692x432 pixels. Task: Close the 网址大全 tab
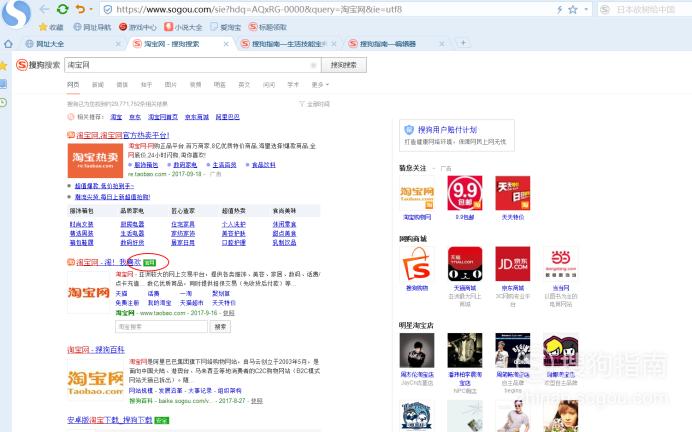pos(118,44)
